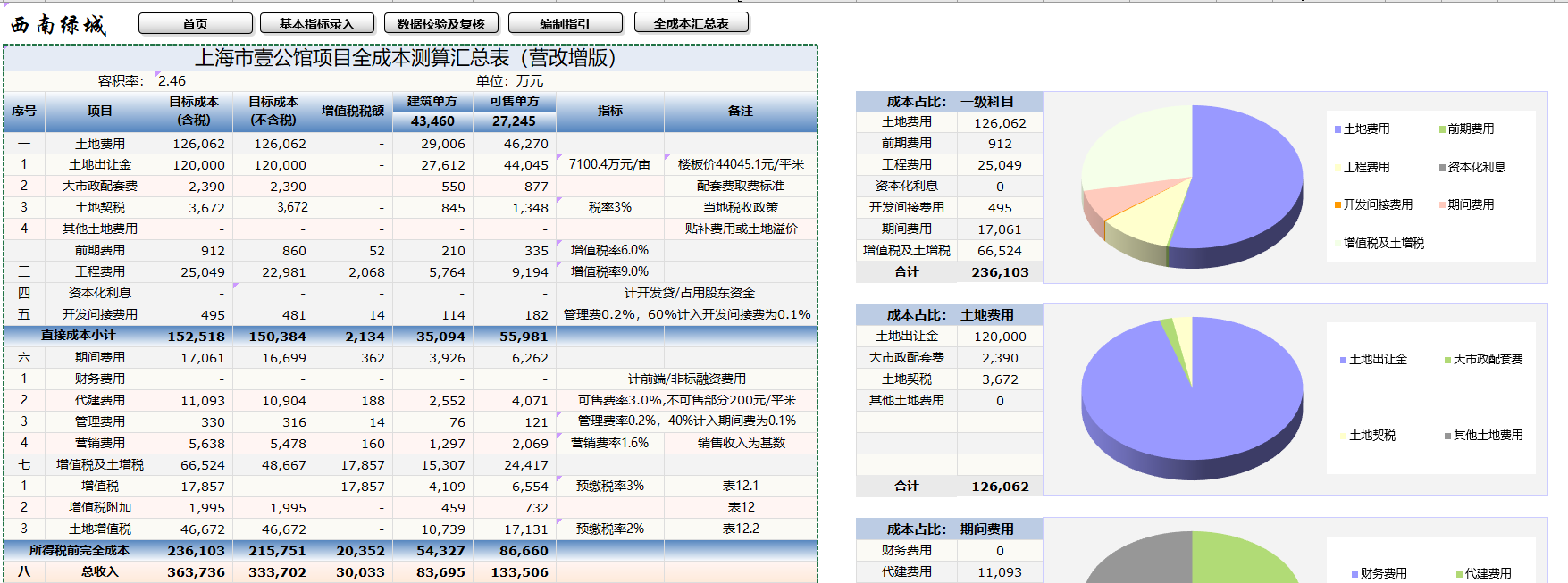Screen dimensions: 1568x583
Task: Click the 大市政配套费 legend entry
Action: pyautogui.click(x=1484, y=359)
